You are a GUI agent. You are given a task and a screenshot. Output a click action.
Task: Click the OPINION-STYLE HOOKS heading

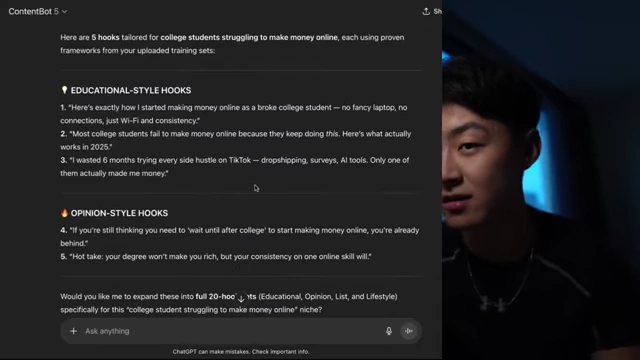click(x=119, y=213)
